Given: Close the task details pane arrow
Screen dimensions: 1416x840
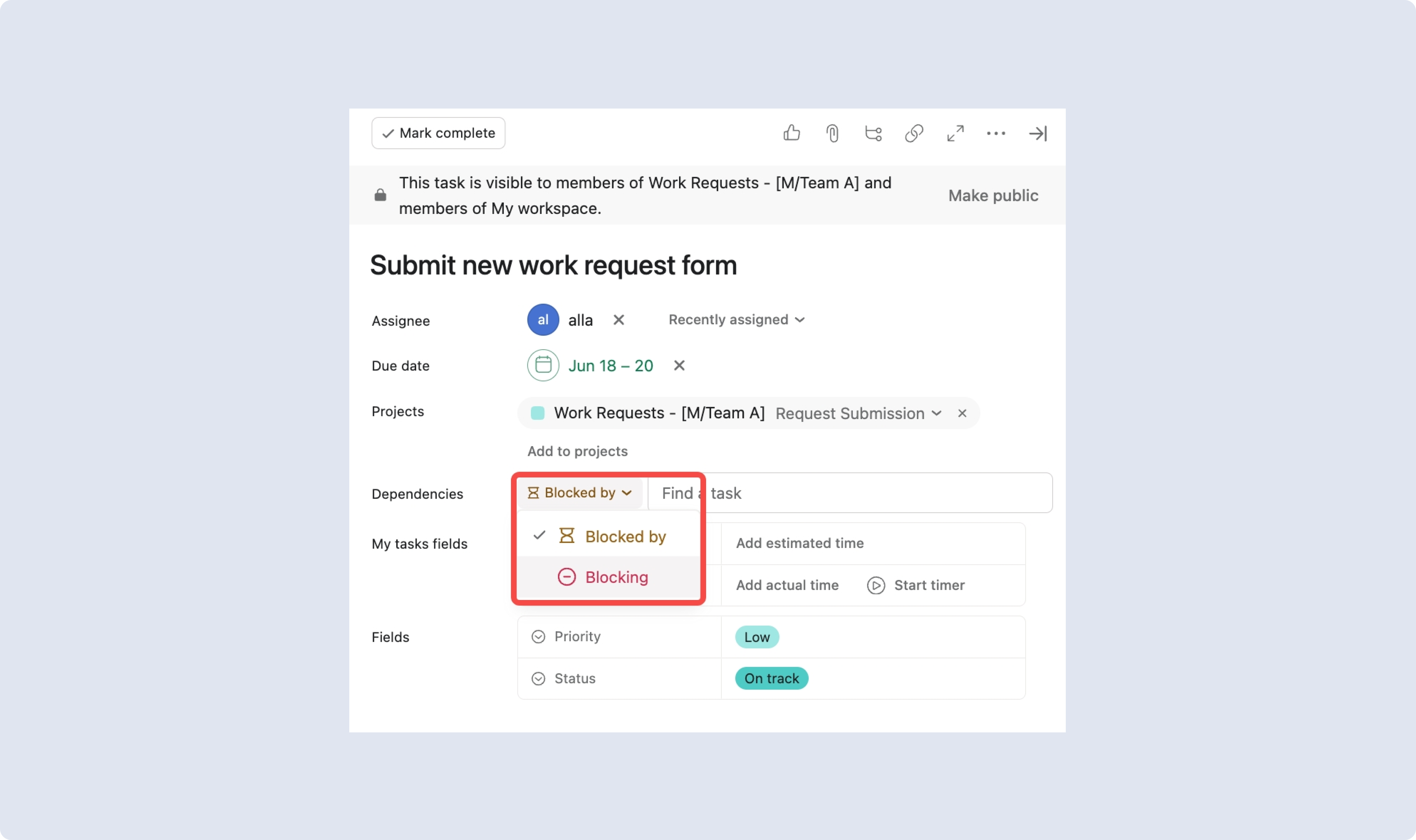Looking at the screenshot, I should pyautogui.click(x=1038, y=134).
